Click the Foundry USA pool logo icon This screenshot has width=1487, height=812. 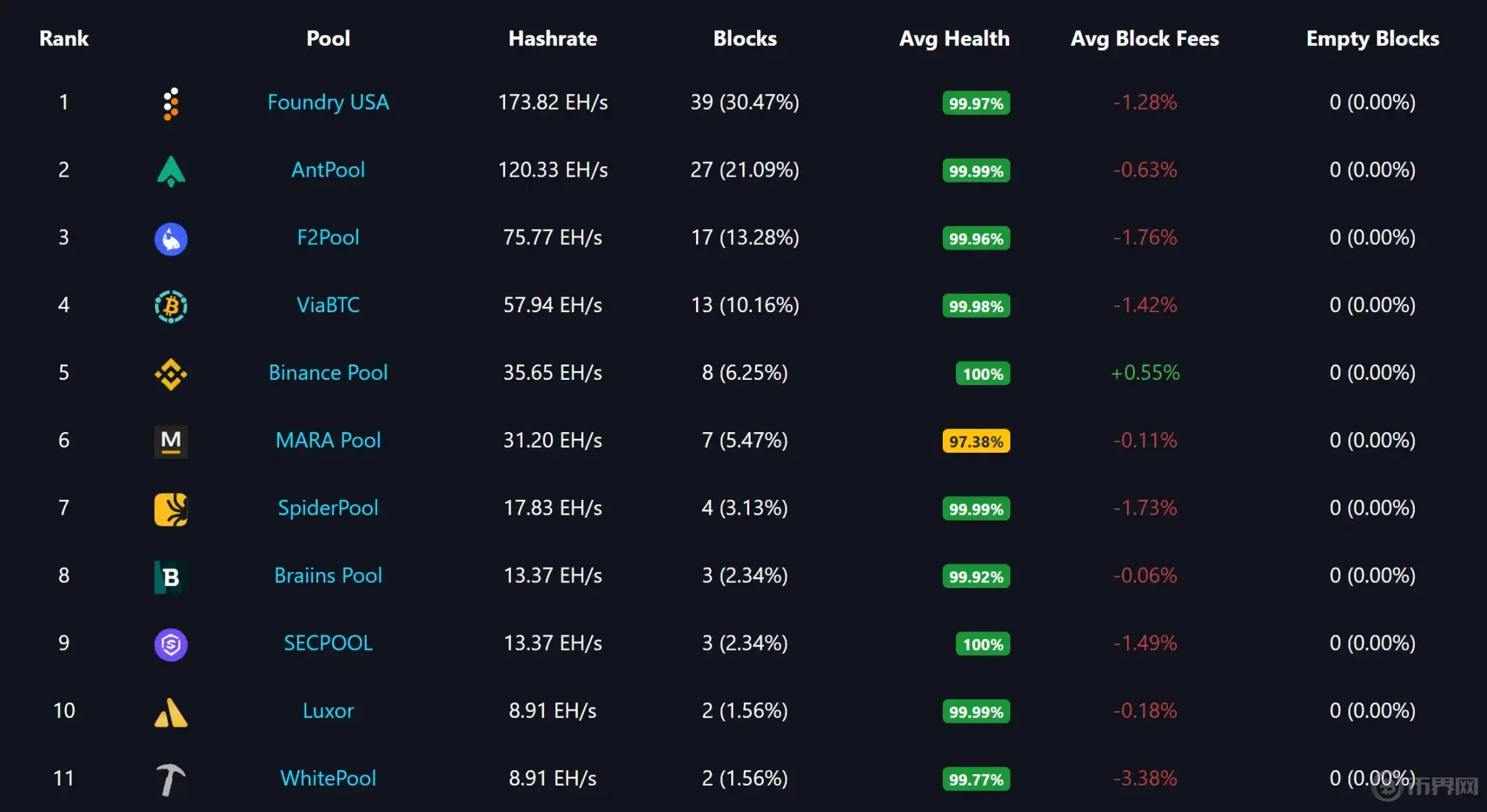[x=170, y=103]
